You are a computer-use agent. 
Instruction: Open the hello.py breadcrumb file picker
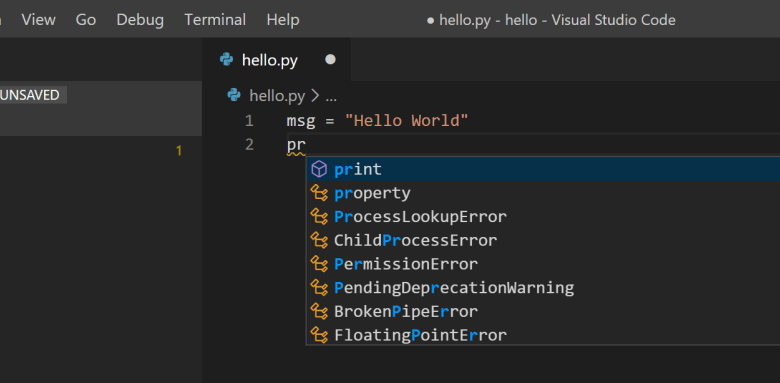point(277,96)
